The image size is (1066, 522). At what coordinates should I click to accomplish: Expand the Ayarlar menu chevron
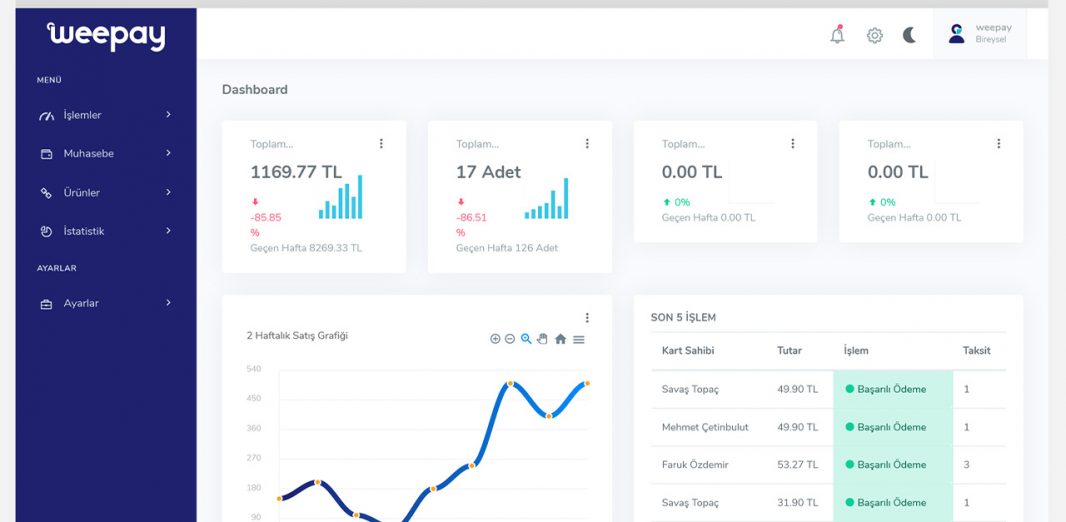[x=168, y=302]
